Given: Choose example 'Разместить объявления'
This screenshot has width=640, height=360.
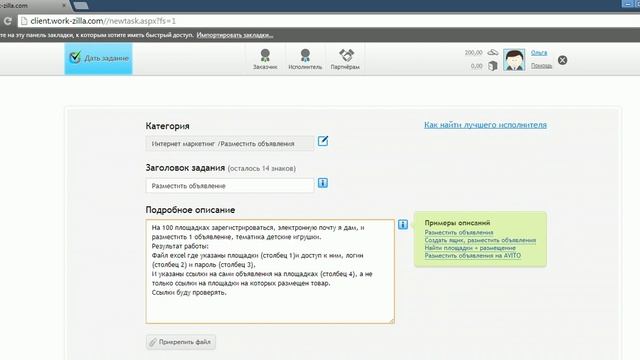Looking at the screenshot, I should point(459,232).
